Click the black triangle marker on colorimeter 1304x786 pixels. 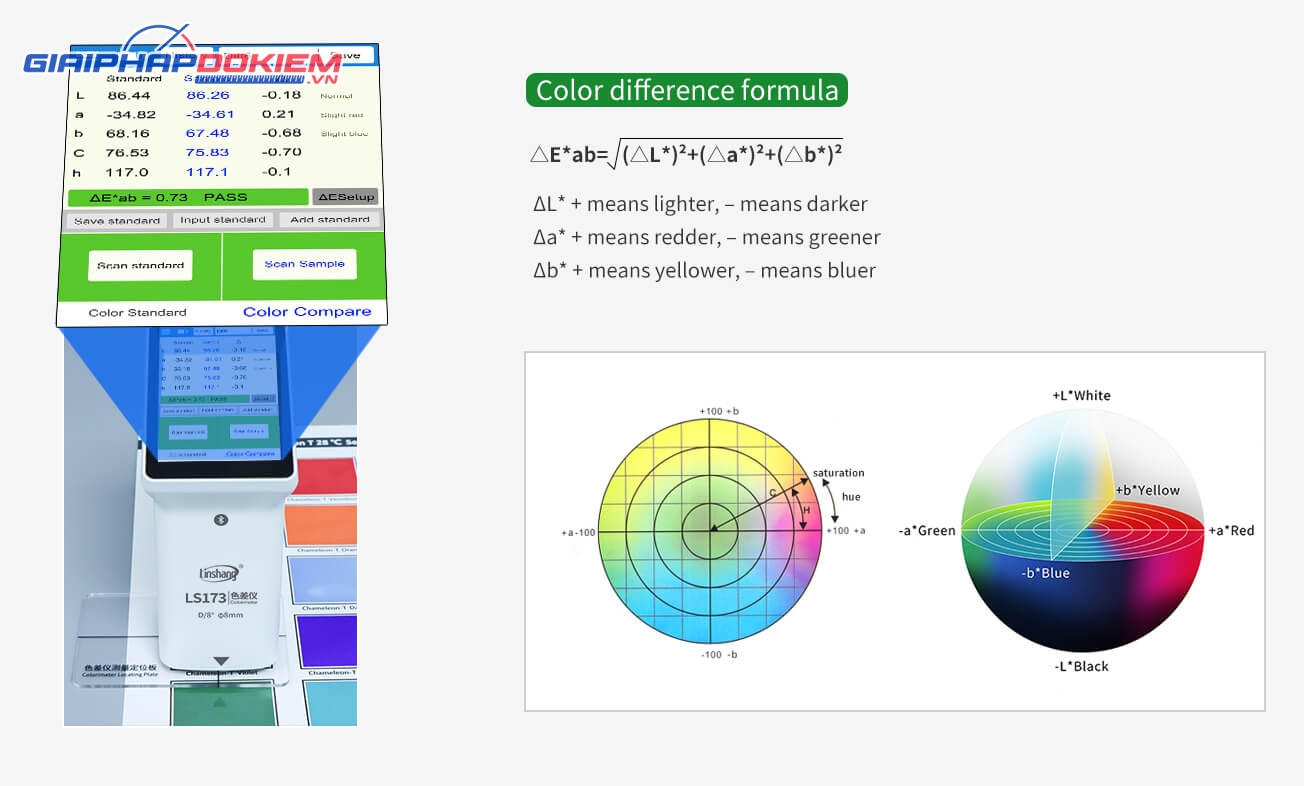pos(221,661)
